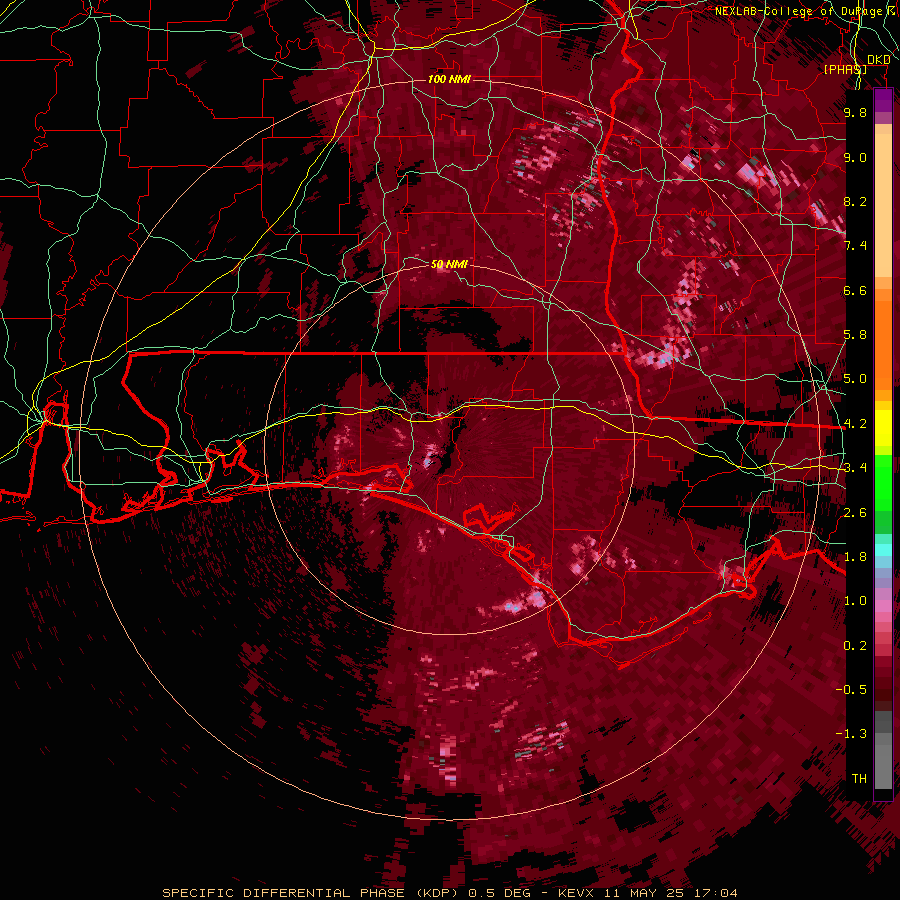Pick the cyan segment of the color bar
900x900 pixels.
pos(883,550)
